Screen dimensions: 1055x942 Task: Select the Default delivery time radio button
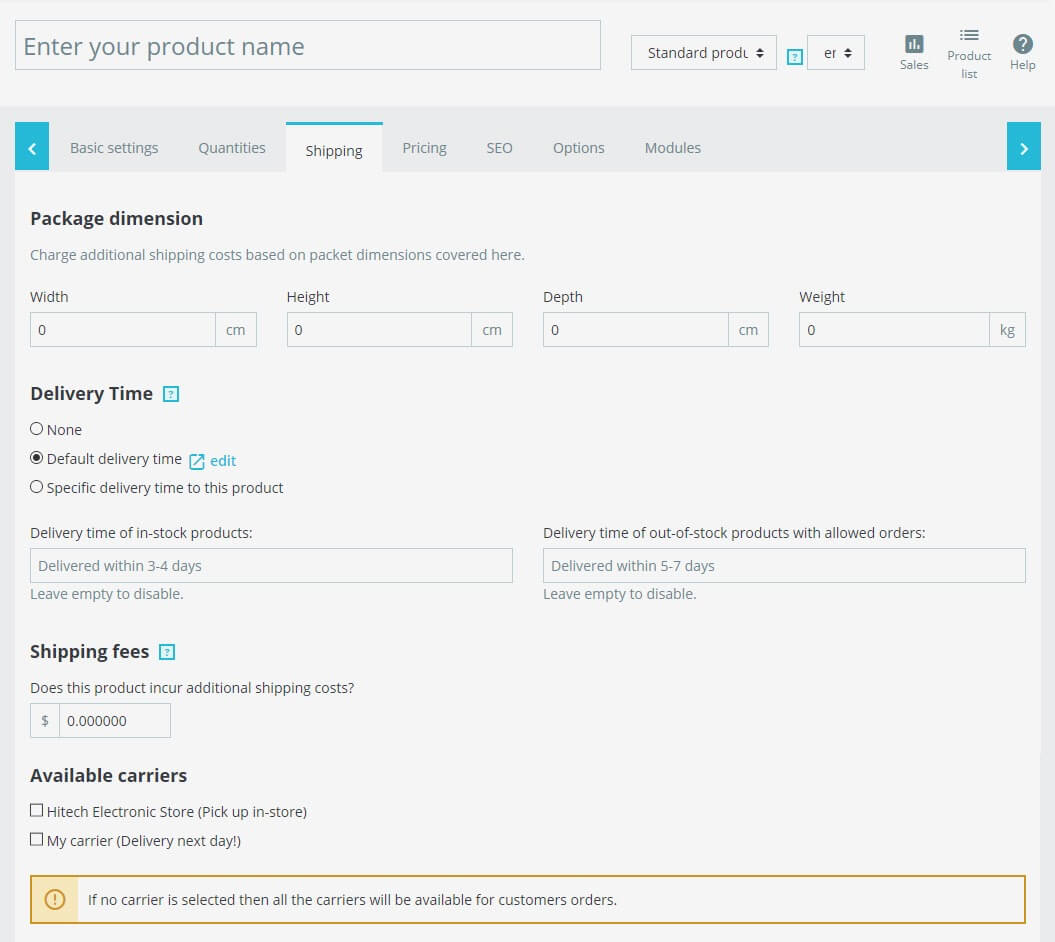click(x=36, y=457)
